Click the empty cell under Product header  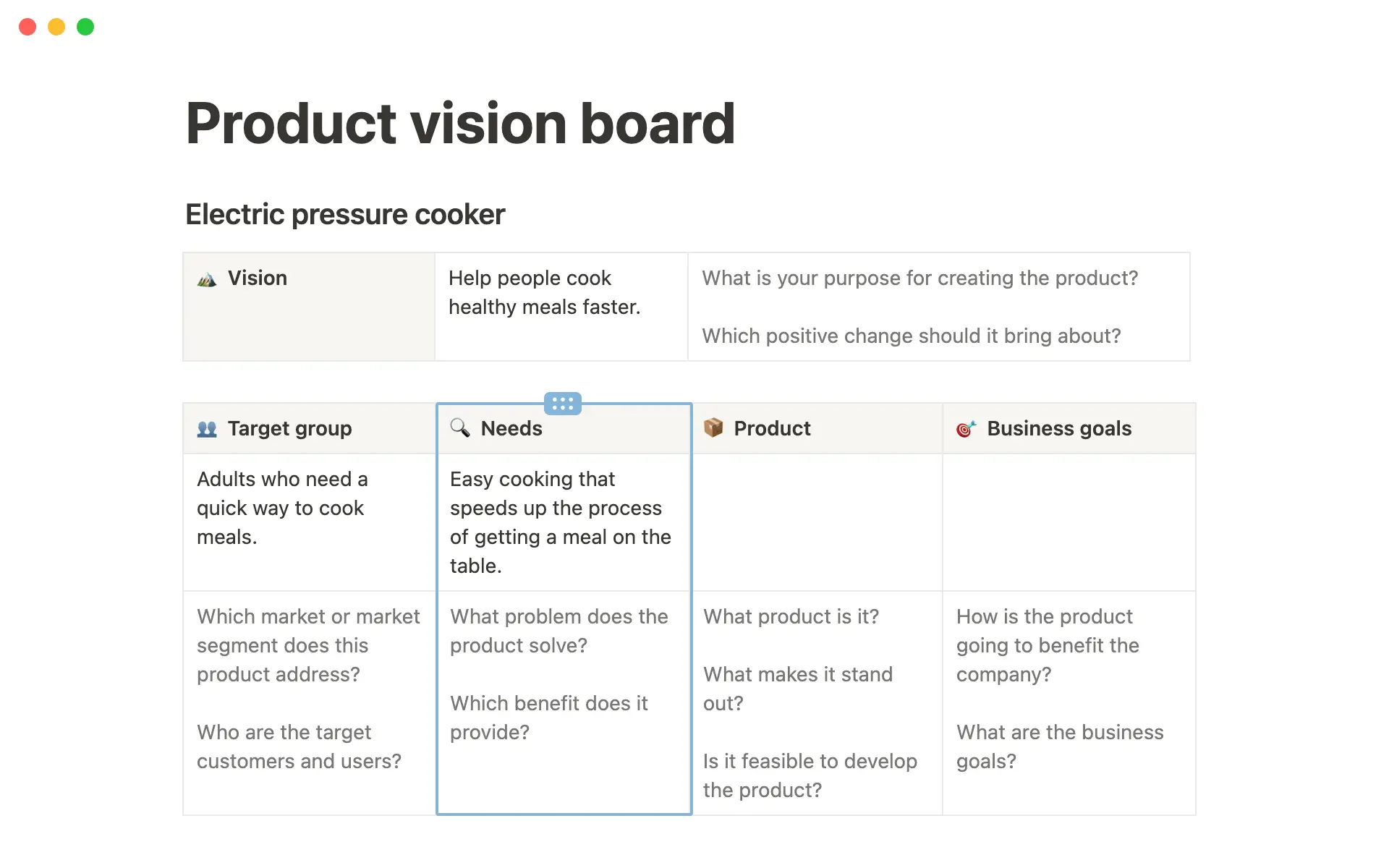[817, 522]
